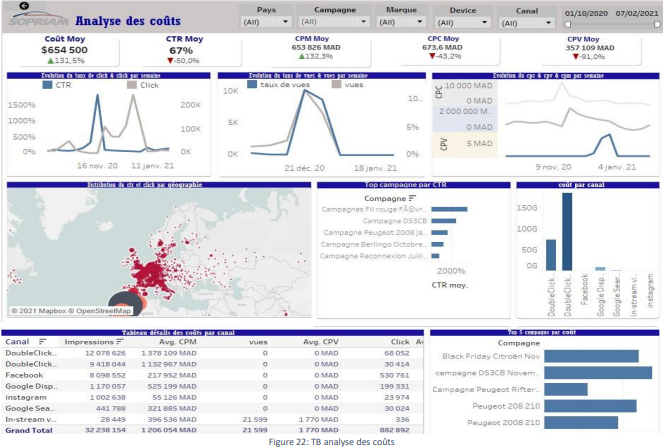The image size is (663, 447).
Task: Click the coût par canal panel title
Action: (581, 185)
